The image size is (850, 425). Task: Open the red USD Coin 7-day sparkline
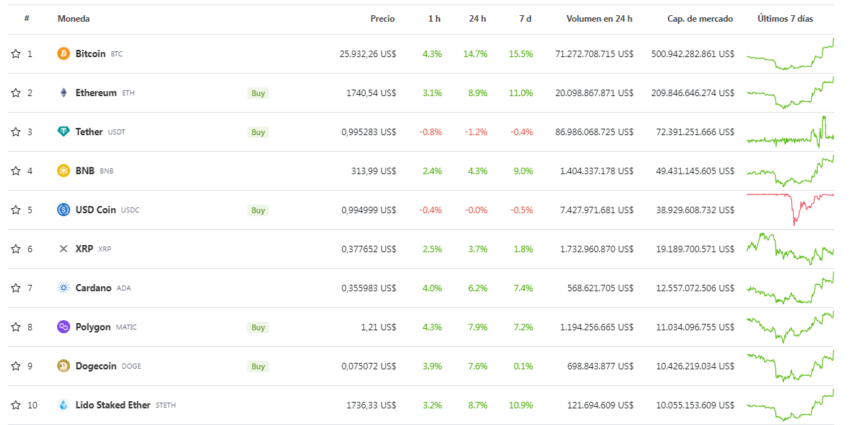[x=790, y=208]
